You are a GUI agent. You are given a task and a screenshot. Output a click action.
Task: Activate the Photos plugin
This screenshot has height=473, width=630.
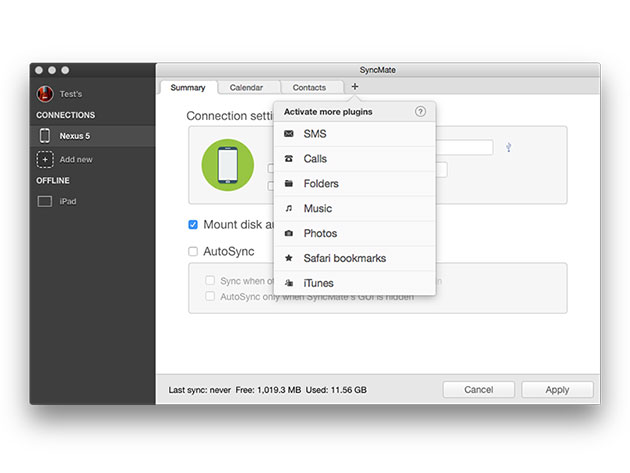pyautogui.click(x=354, y=233)
